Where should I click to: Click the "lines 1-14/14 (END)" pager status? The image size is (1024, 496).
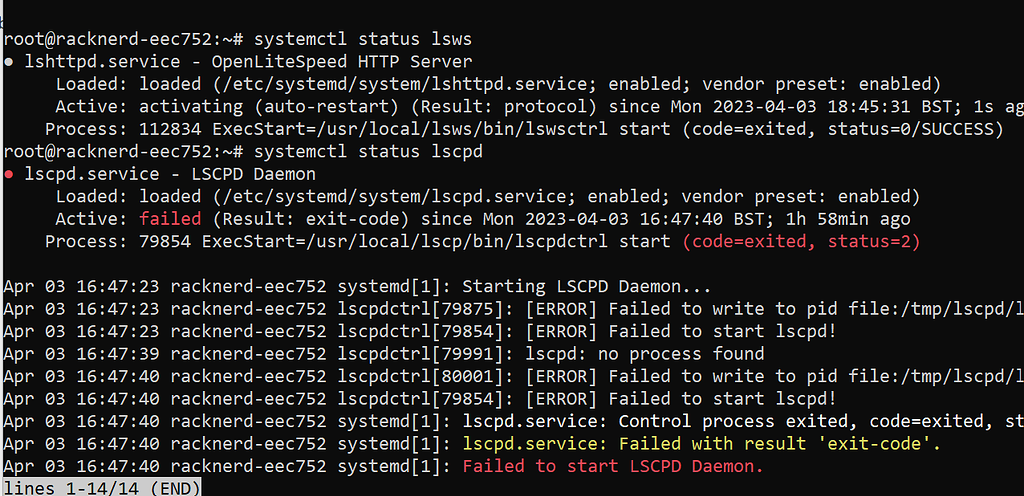(x=100, y=487)
